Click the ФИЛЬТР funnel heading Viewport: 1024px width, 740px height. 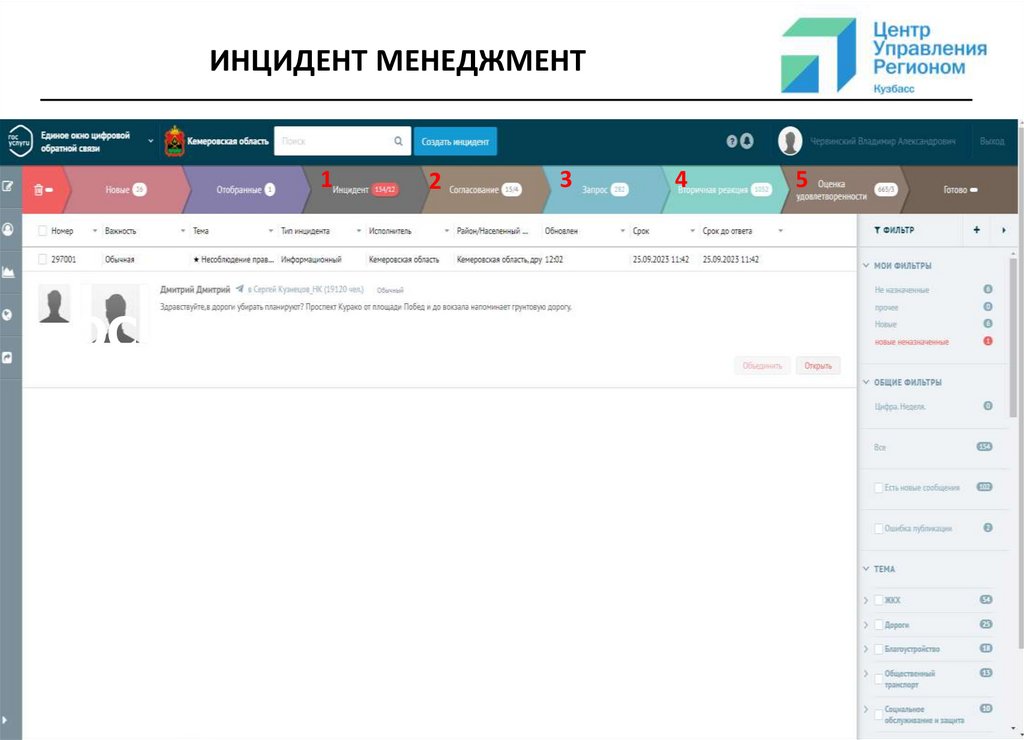pyautogui.click(x=894, y=230)
